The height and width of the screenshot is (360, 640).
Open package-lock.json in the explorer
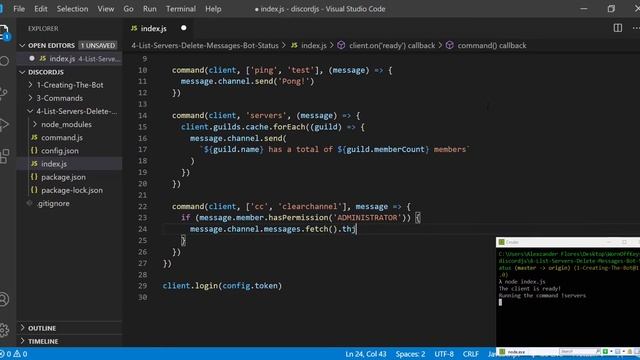[x=72, y=190]
